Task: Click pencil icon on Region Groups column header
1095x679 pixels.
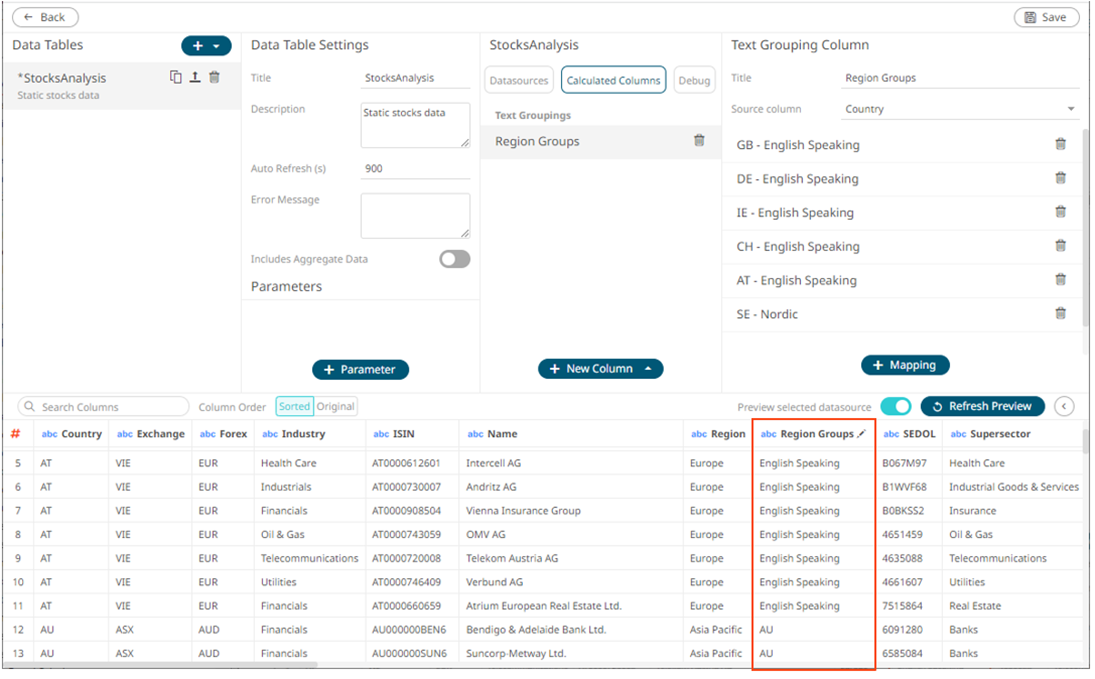Action: pyautogui.click(x=862, y=434)
